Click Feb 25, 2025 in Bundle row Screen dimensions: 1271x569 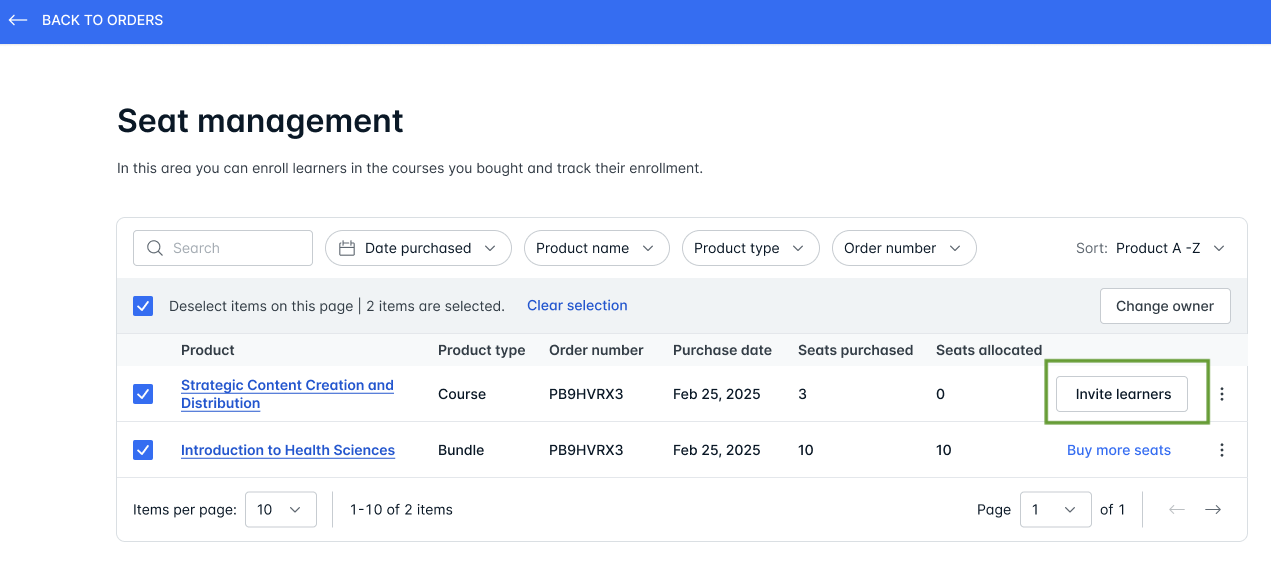pyautogui.click(x=717, y=450)
